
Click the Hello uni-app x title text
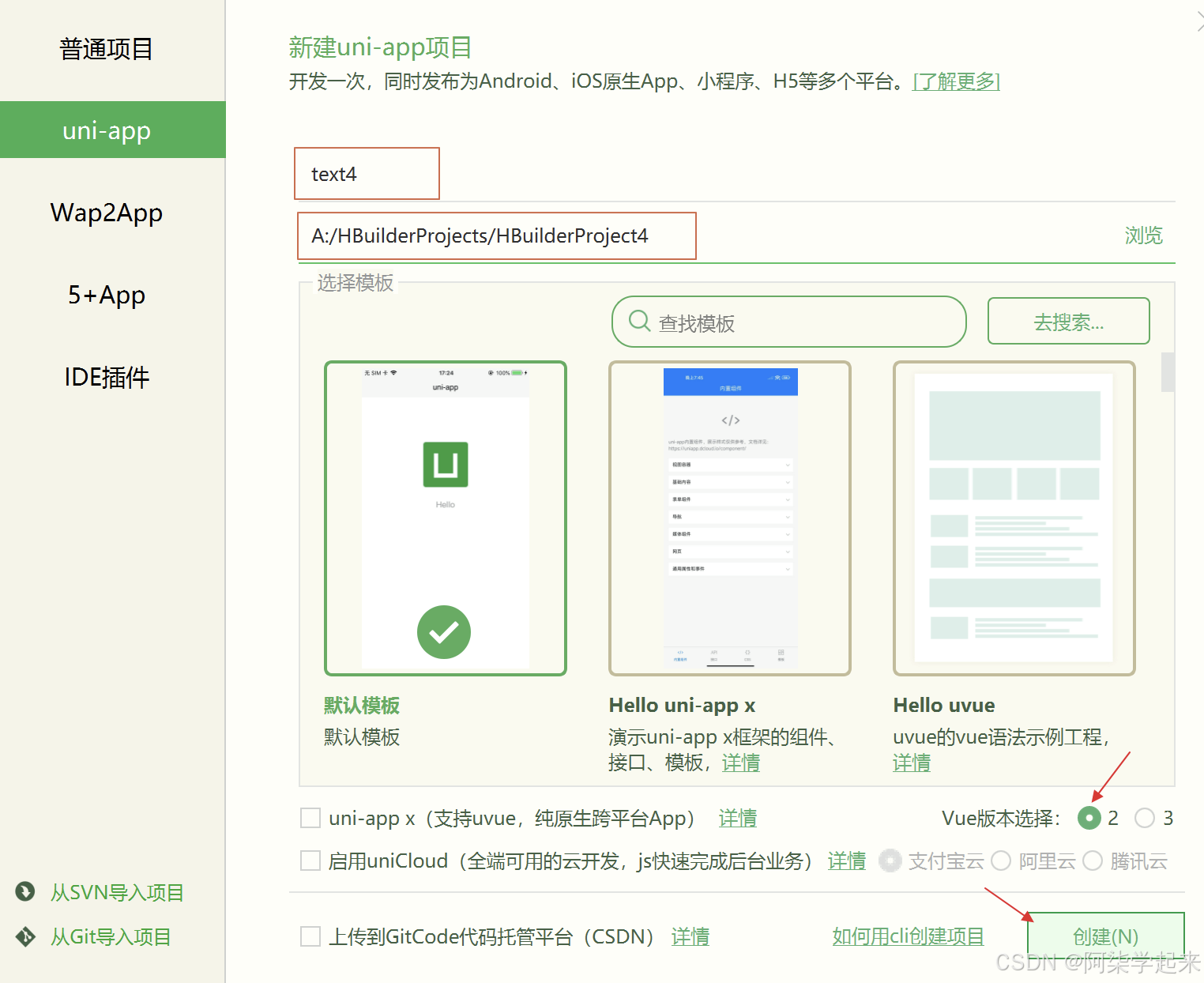click(x=682, y=705)
